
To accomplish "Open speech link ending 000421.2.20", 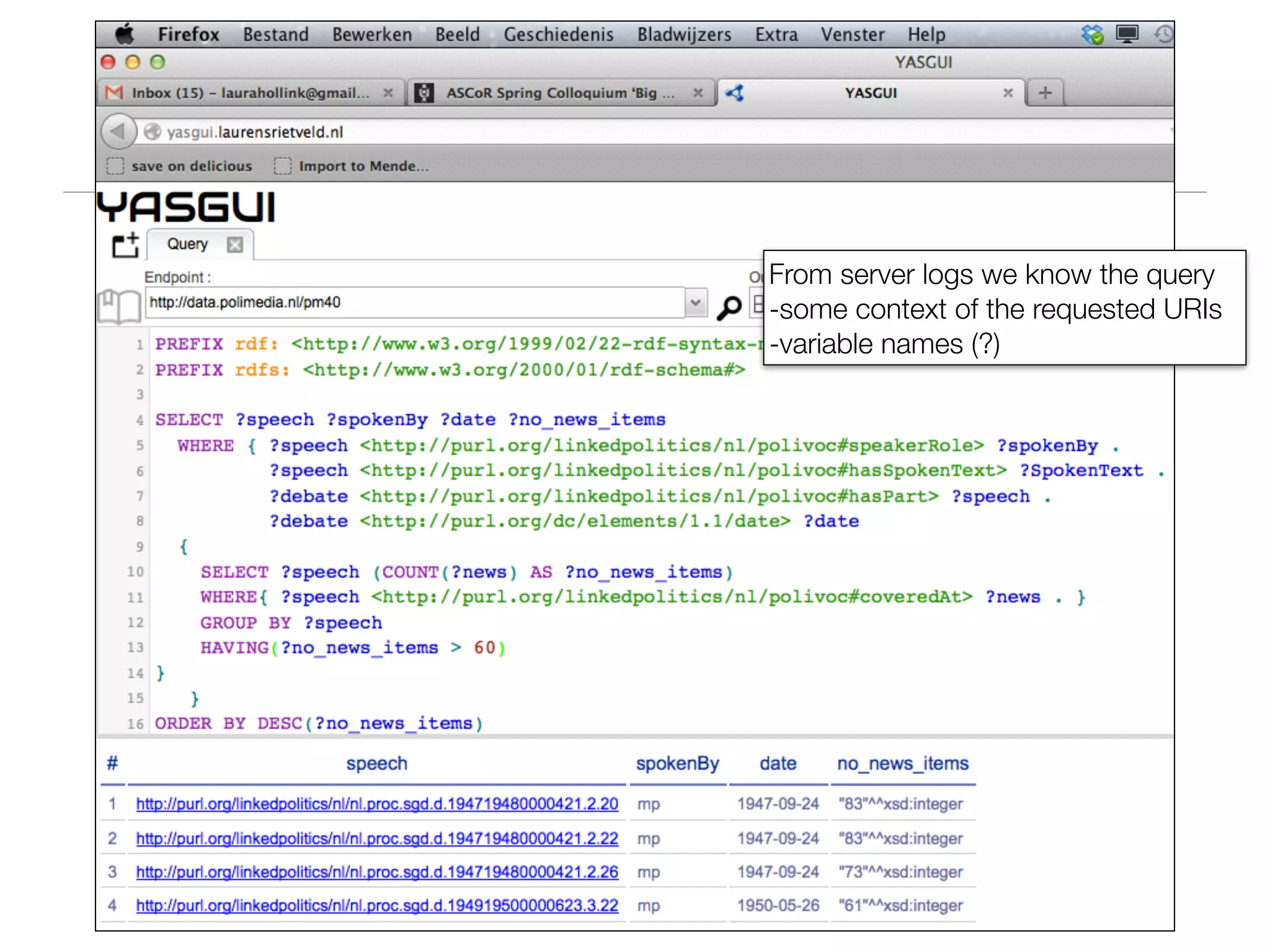I will point(377,804).
